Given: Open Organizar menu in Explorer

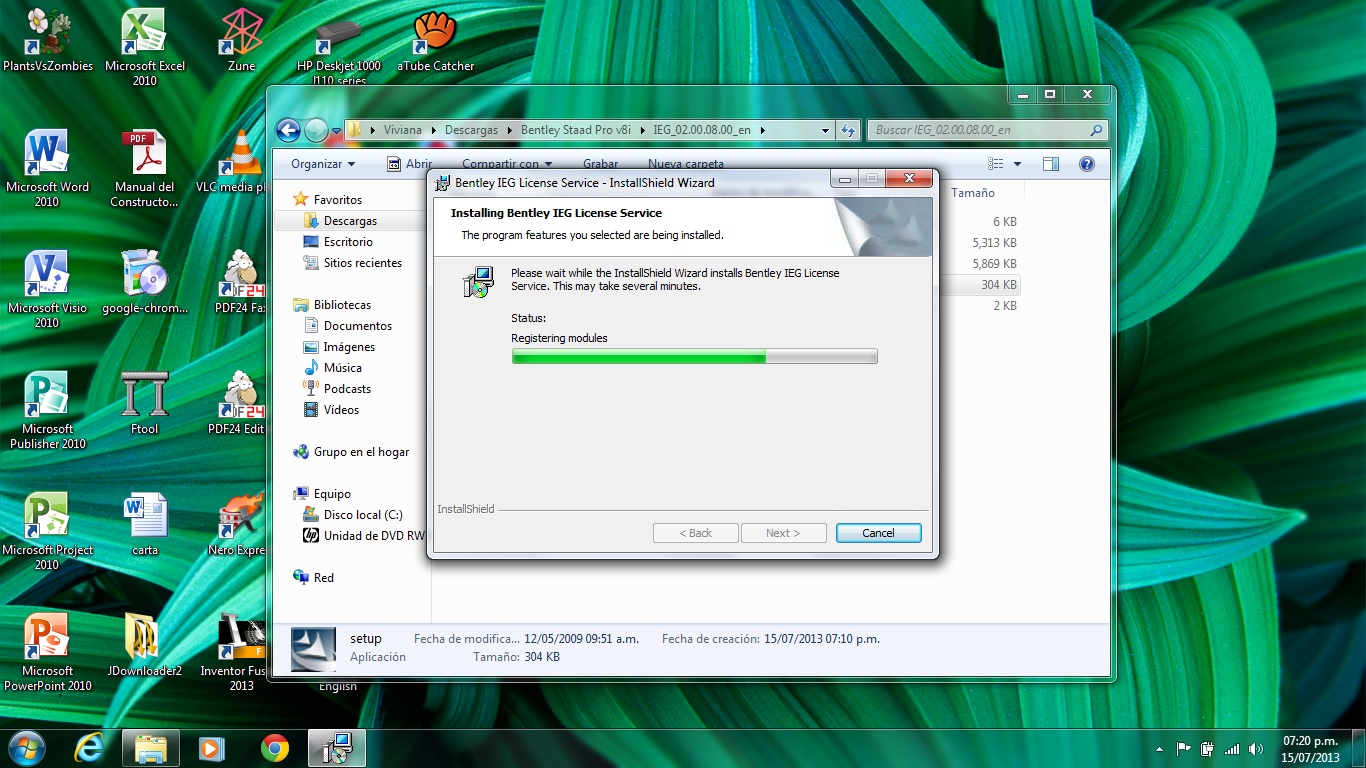Looking at the screenshot, I should [x=322, y=164].
